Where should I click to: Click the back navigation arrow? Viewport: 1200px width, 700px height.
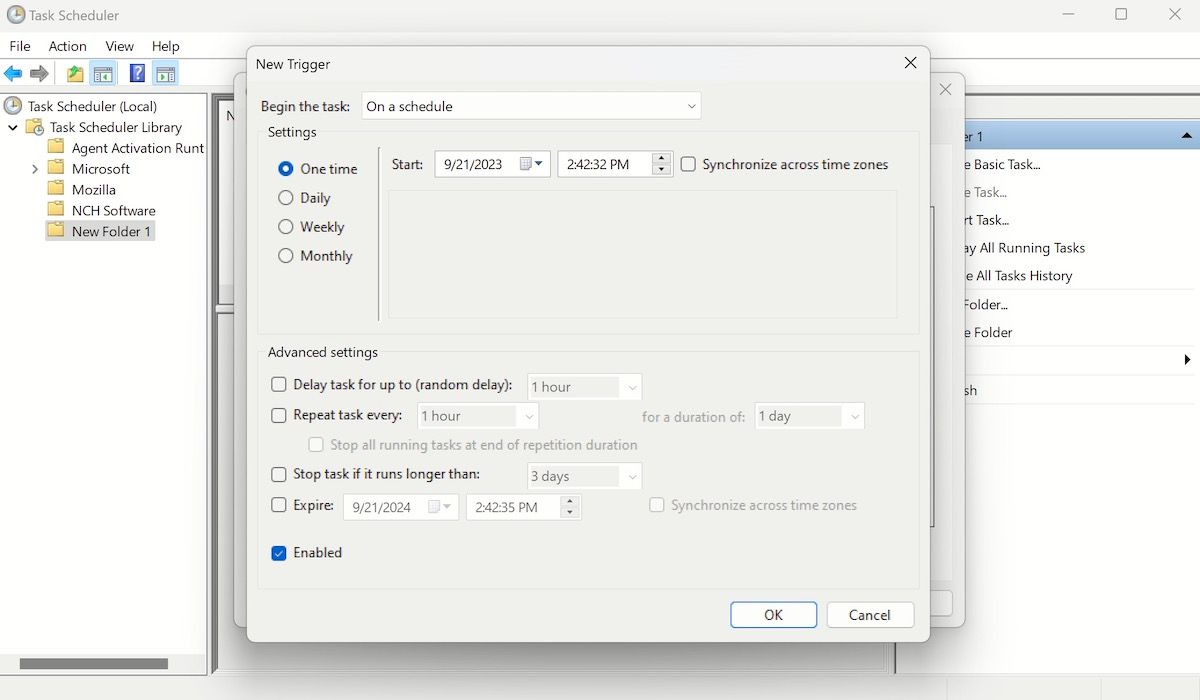13,72
